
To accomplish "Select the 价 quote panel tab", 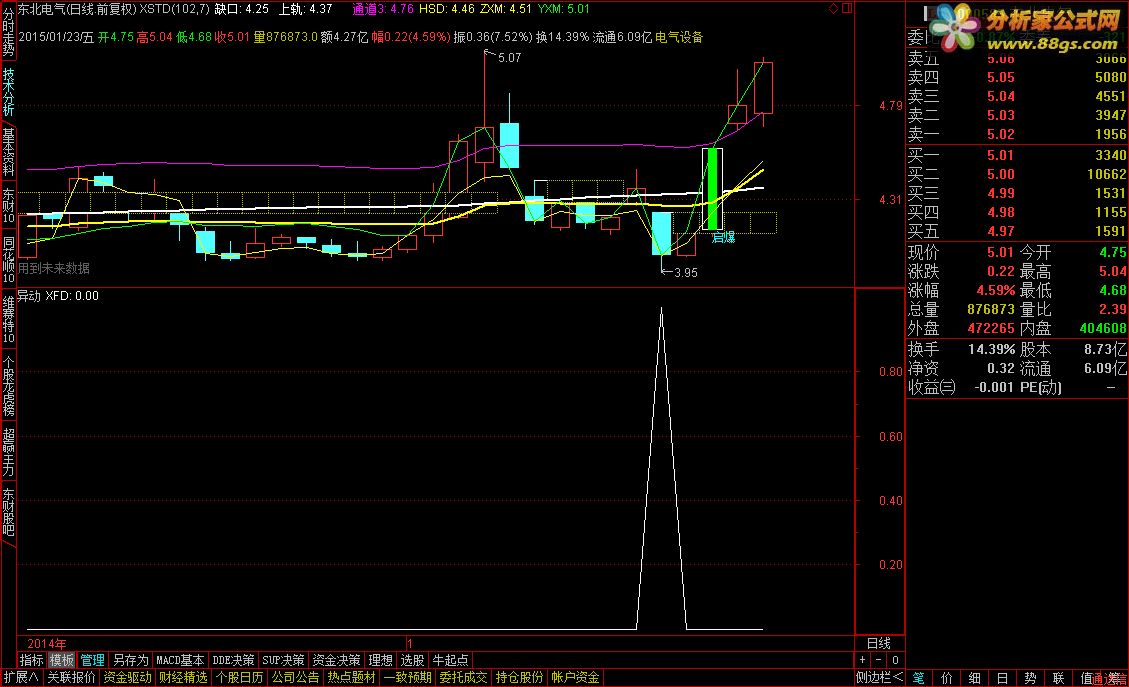I will (x=947, y=678).
